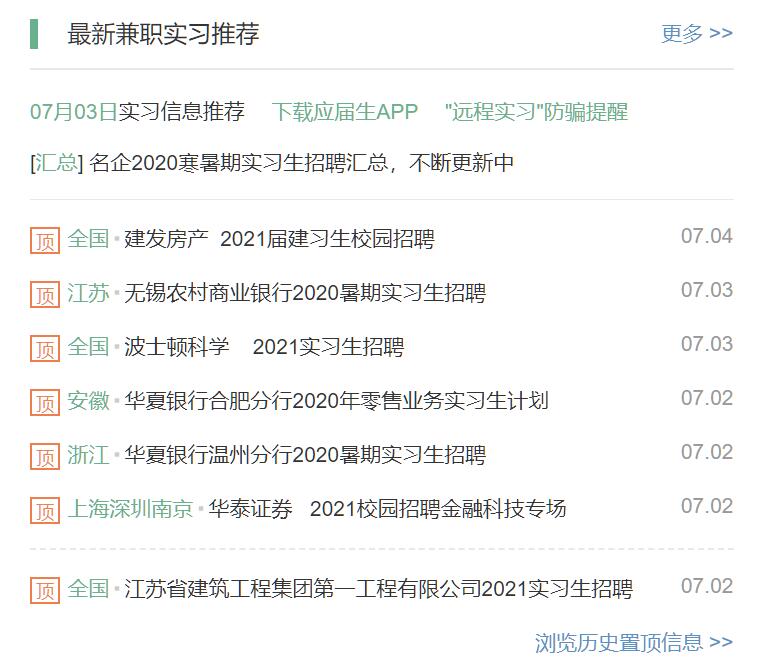Image resolution: width=761 pixels, height=669 pixels.
Task: Click 顶 badge beside 华夏银行温州分行
Action: 45,456
